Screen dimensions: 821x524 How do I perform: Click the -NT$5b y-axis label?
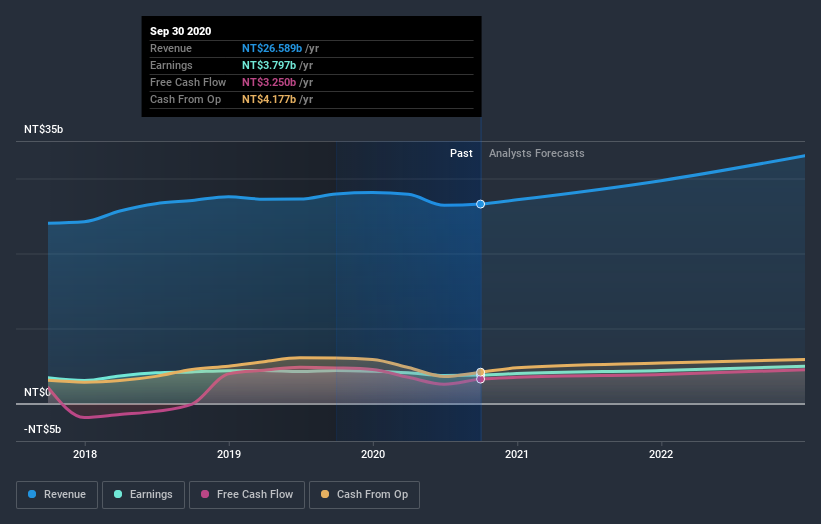click(42, 429)
